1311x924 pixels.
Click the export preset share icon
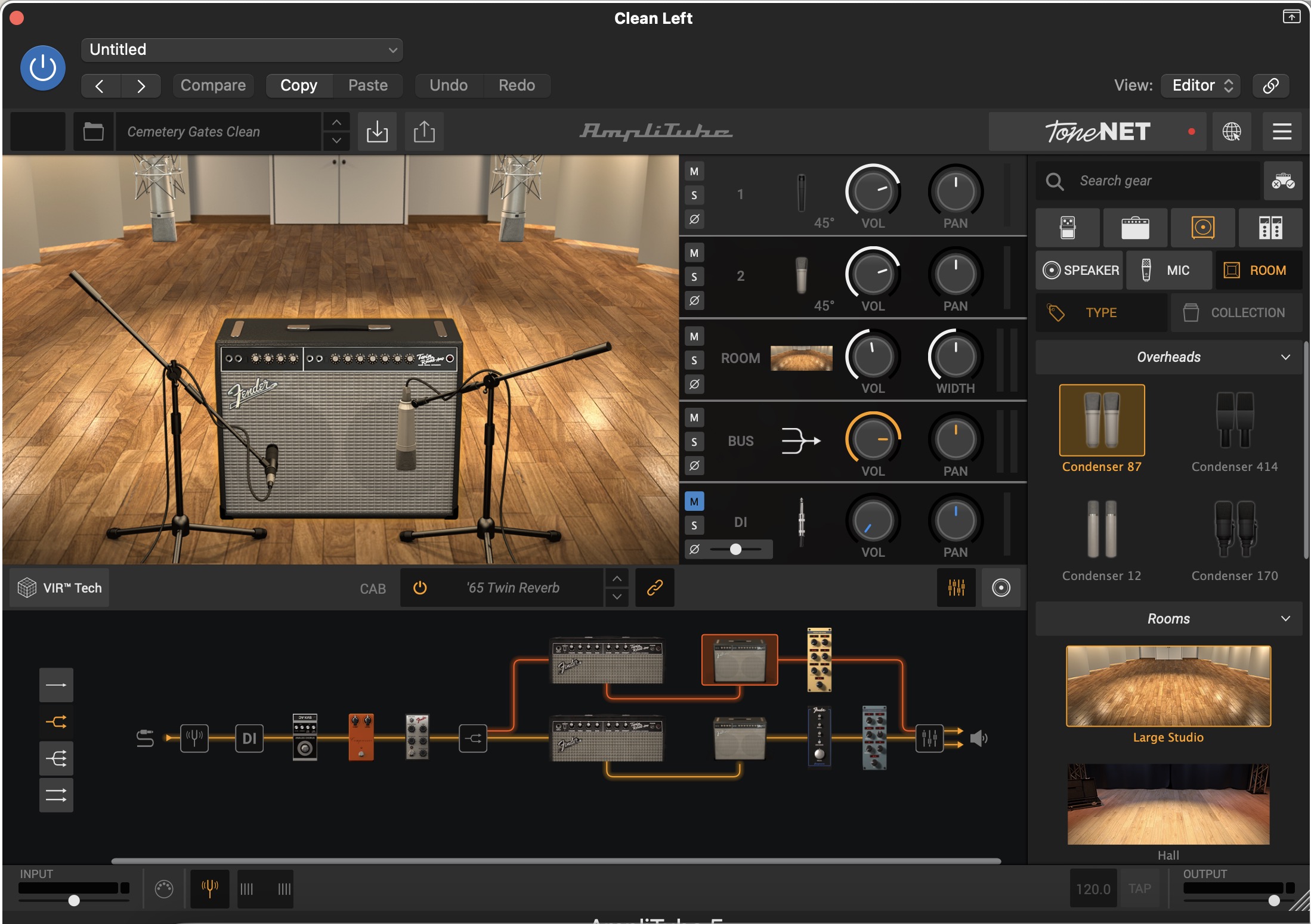424,132
